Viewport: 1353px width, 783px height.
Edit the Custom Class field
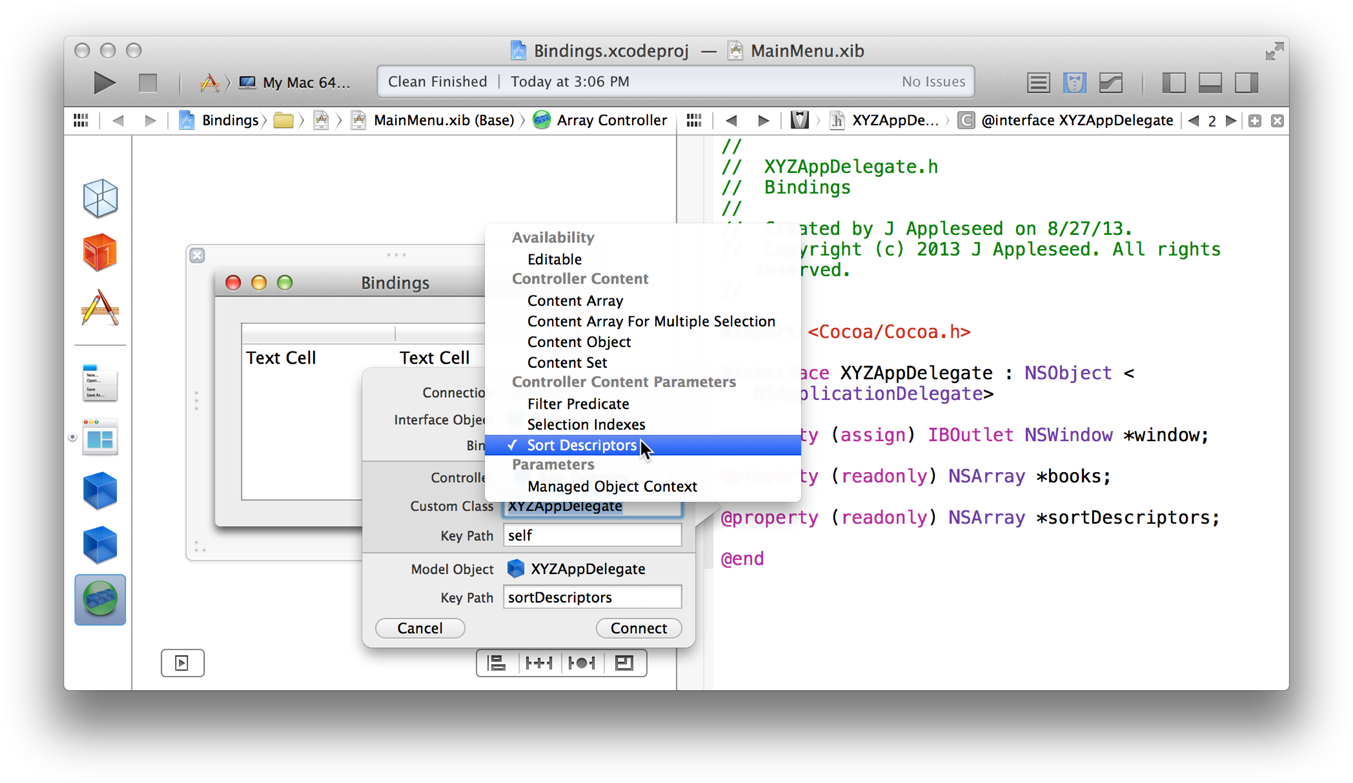tap(592, 507)
